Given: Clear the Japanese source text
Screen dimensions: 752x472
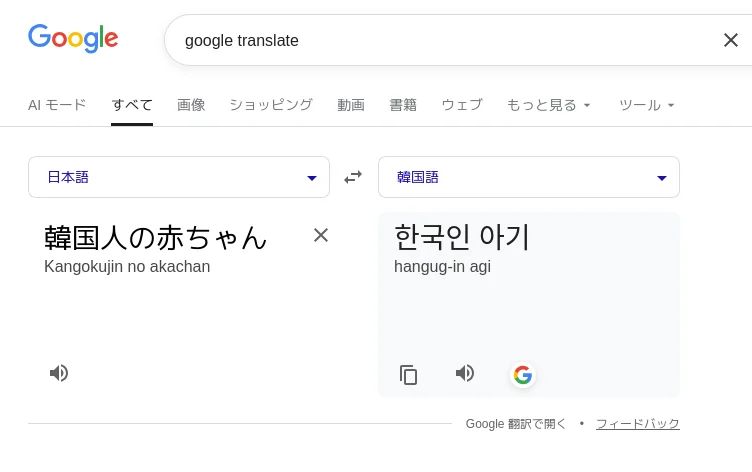Looking at the screenshot, I should (321, 235).
